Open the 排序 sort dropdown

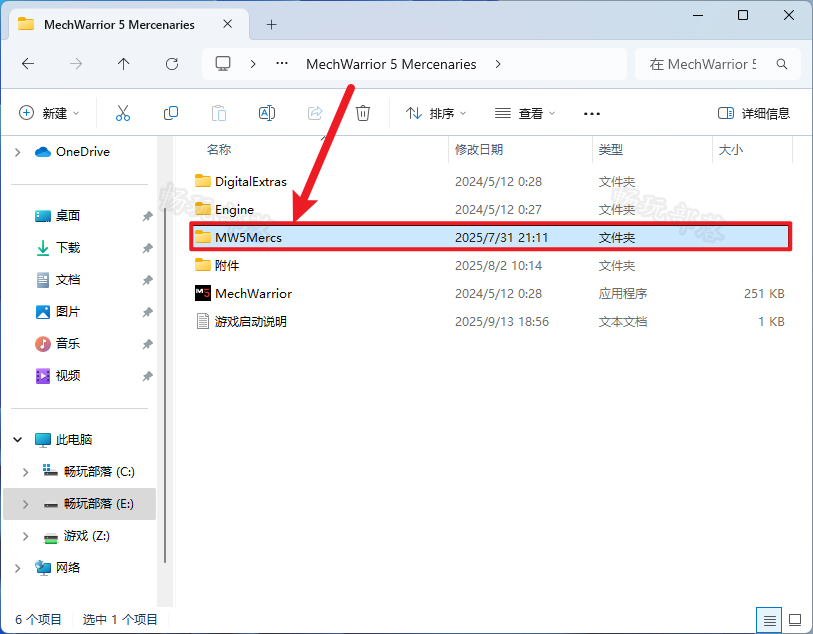pos(436,113)
